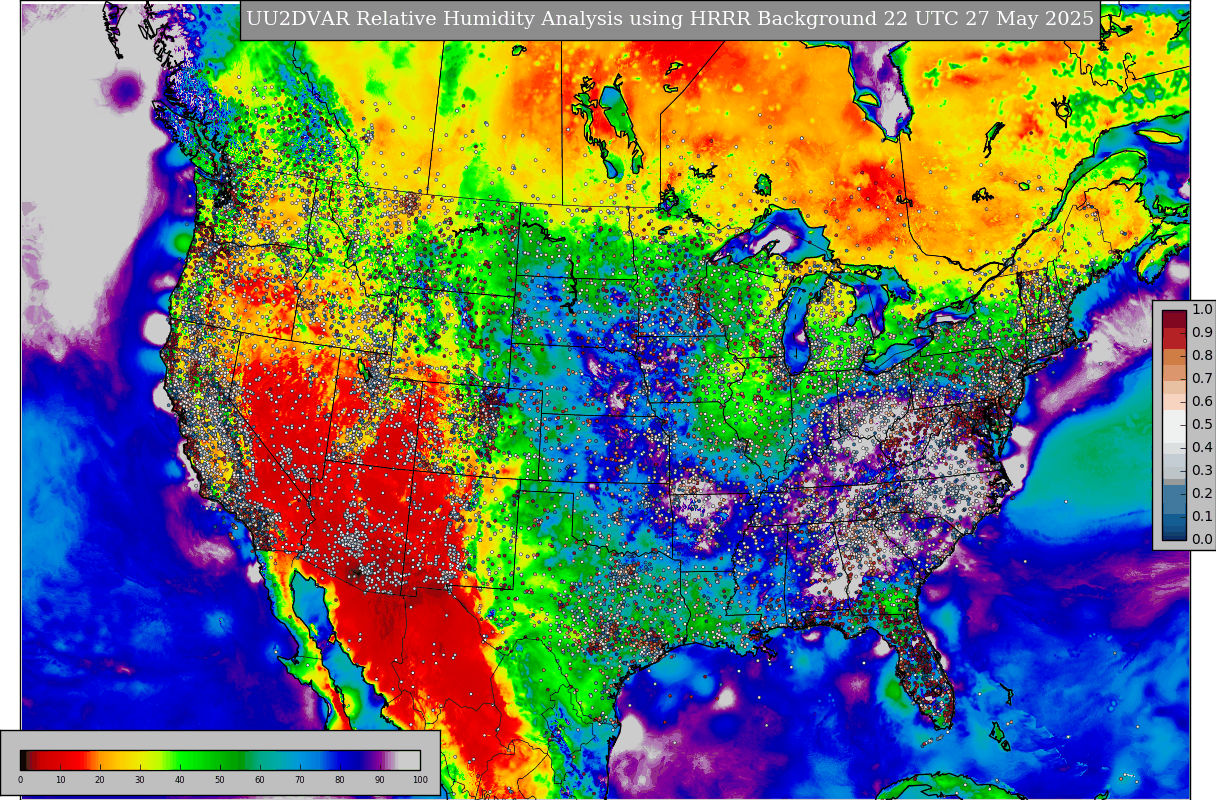This screenshot has height=800, width=1216.
Task: Click the 30 tick label on the humidity colorbar
Action: coord(140,780)
